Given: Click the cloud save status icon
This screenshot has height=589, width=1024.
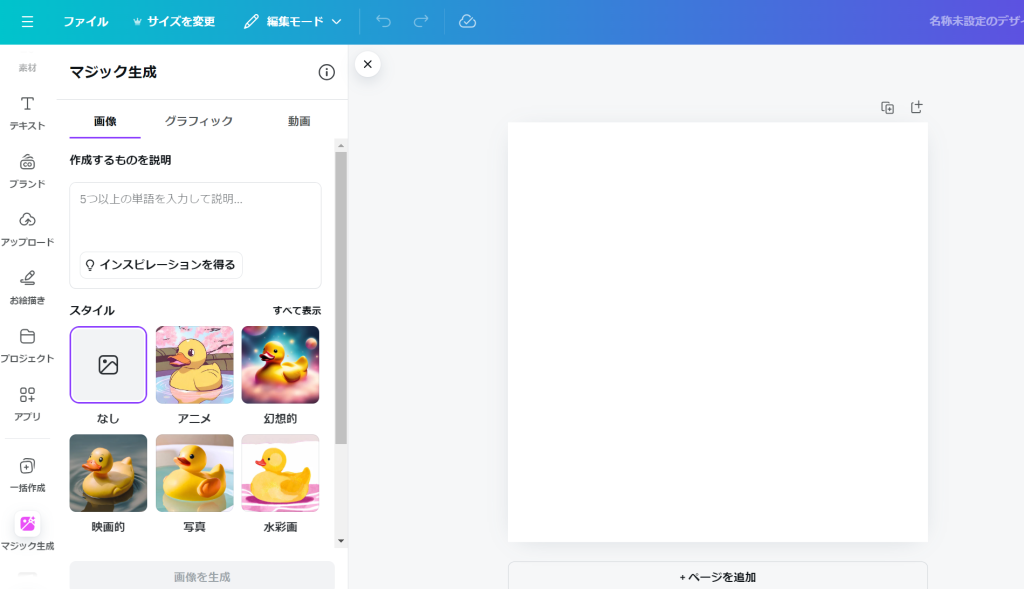Looking at the screenshot, I should pos(467,21).
